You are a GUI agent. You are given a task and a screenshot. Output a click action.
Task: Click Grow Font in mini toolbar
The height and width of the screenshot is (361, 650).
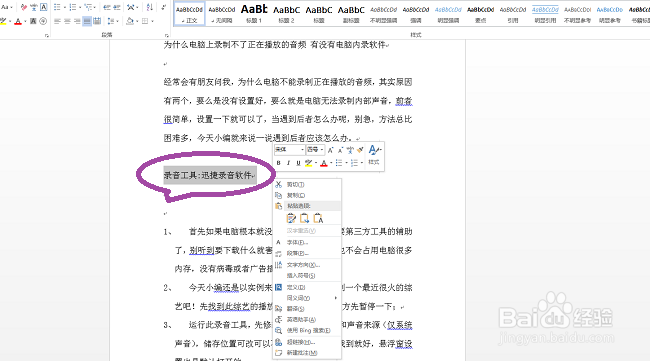331,150
